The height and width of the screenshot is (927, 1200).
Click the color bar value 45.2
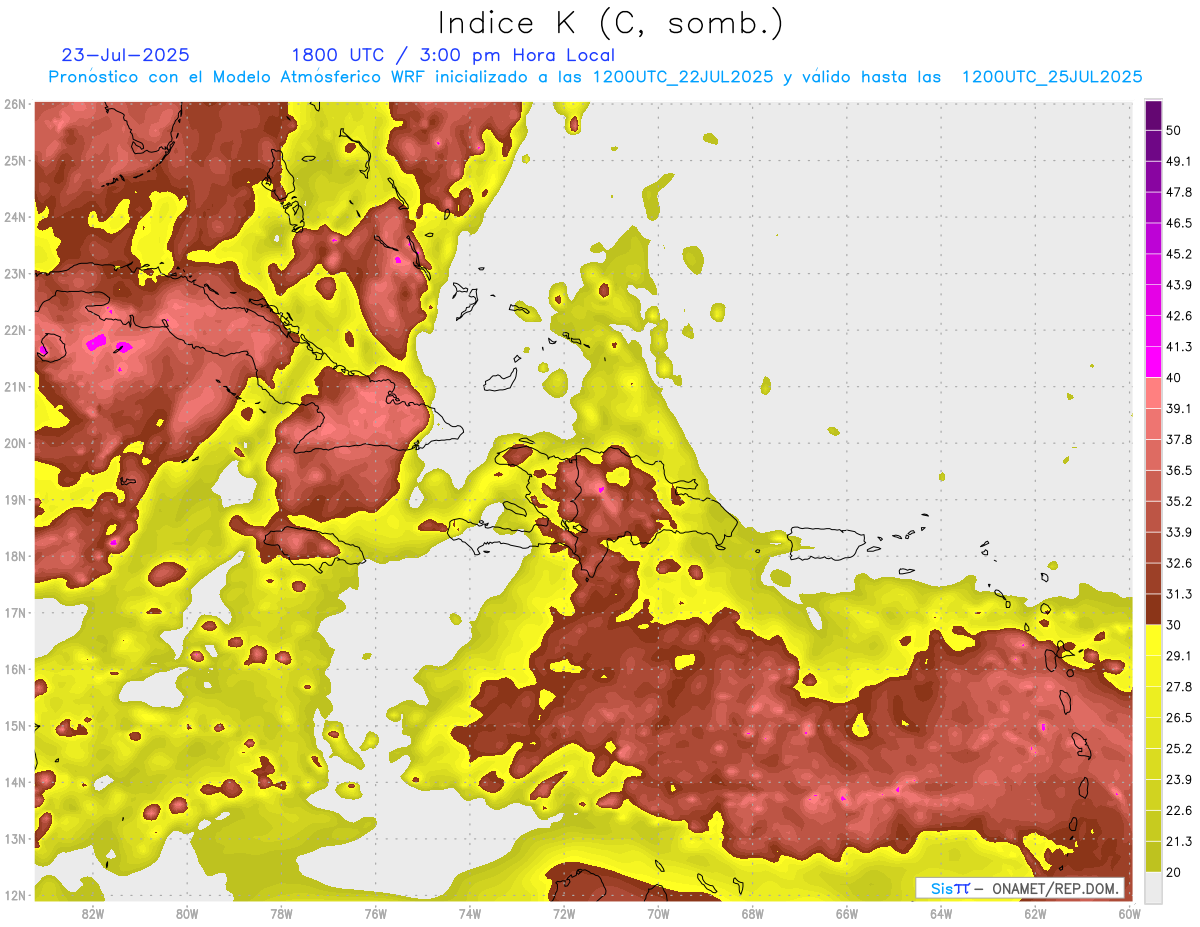[x=1180, y=254]
